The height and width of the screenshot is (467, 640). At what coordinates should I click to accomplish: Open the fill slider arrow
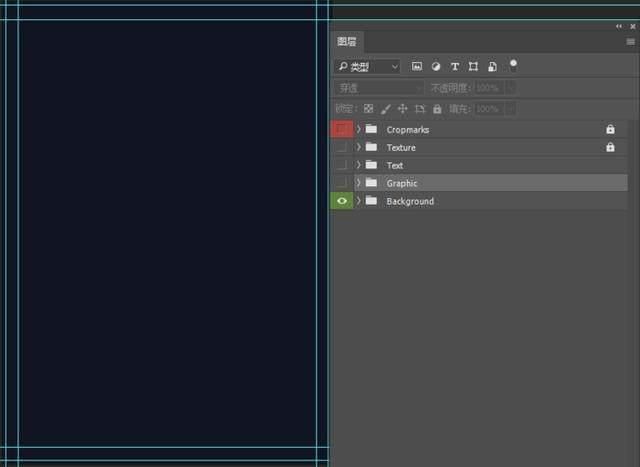point(510,109)
